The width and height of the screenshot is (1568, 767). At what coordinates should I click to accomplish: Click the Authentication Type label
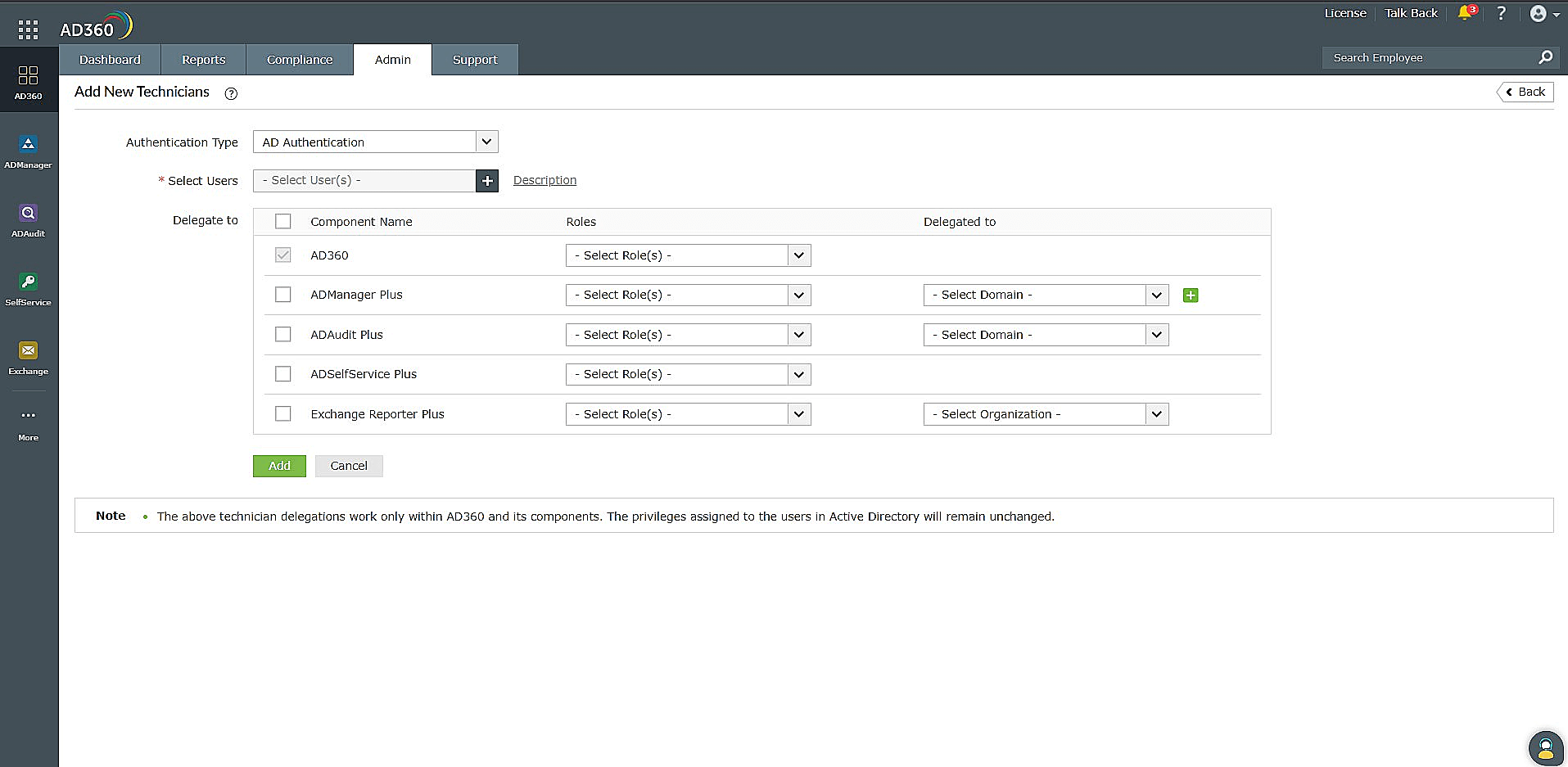(x=182, y=142)
